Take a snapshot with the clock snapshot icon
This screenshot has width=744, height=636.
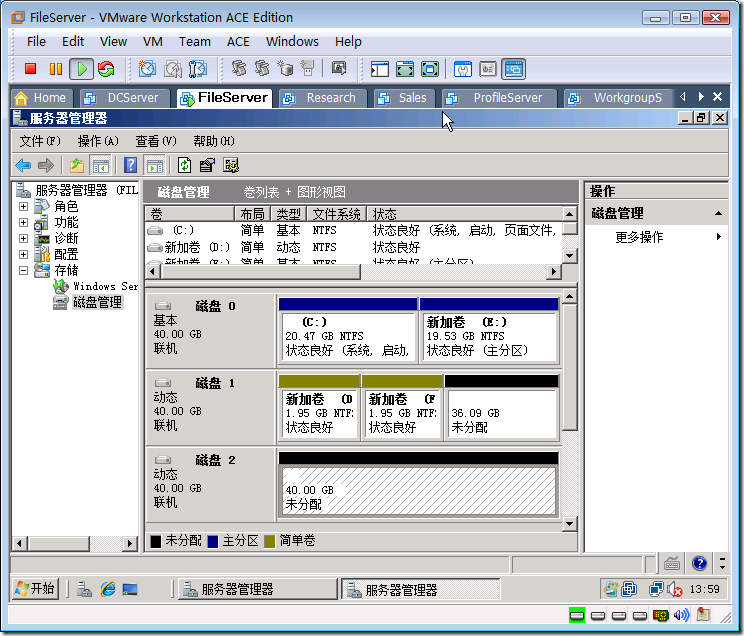point(147,69)
